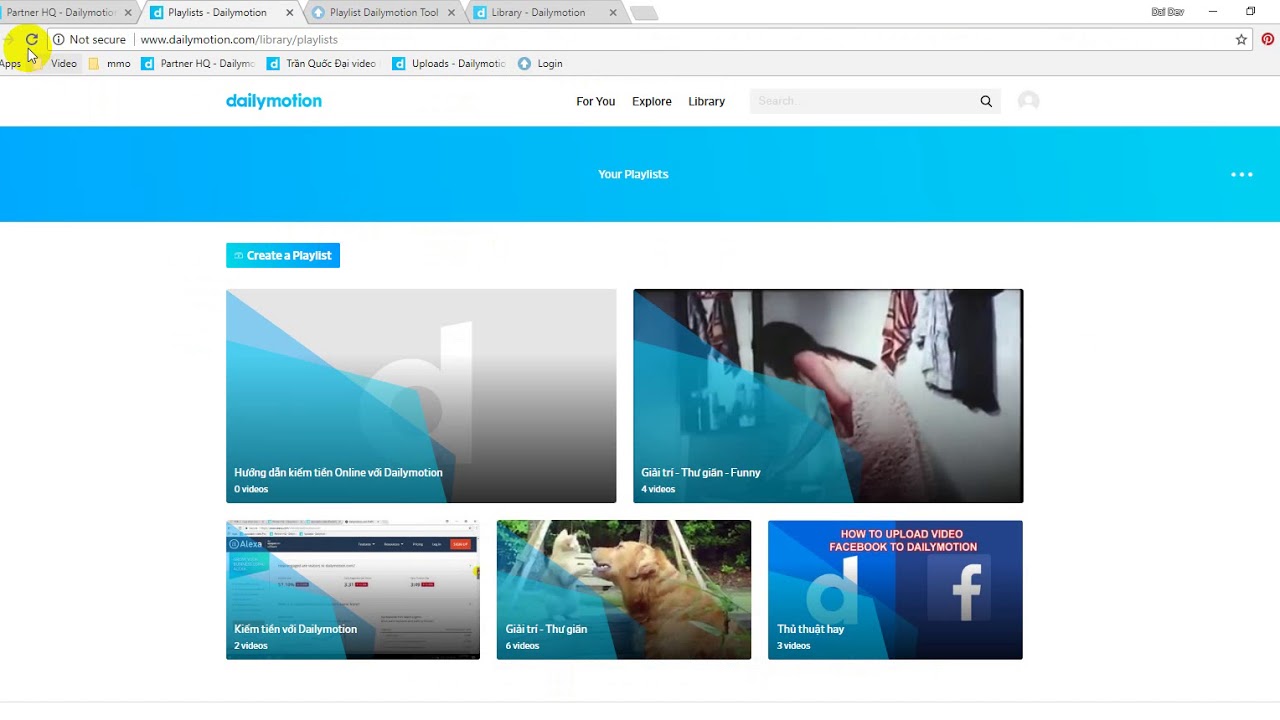The image size is (1280, 720).
Task: Open the mmo bookmarks folder
Action: (110, 63)
